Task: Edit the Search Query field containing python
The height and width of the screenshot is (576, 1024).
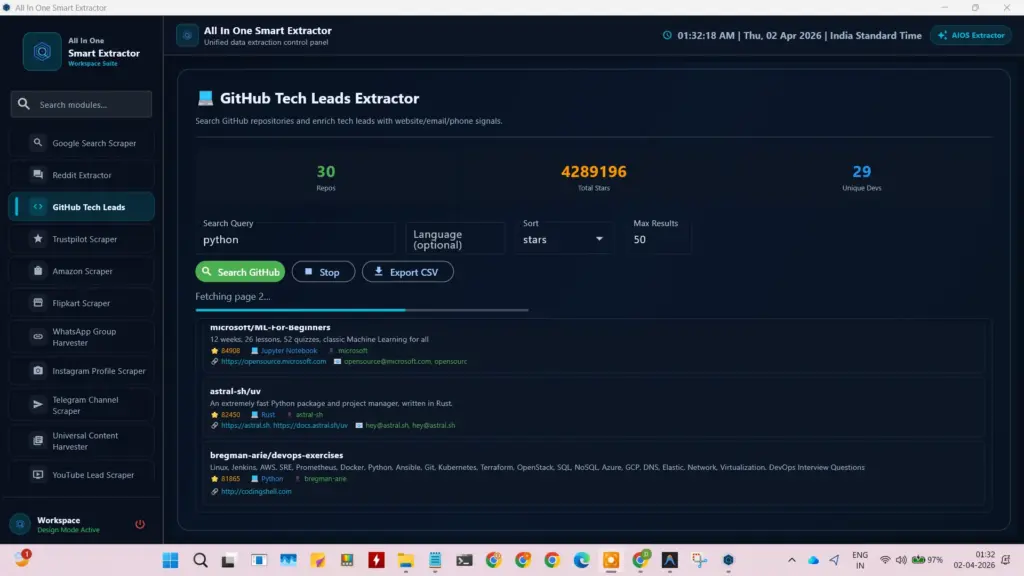Action: tap(295, 238)
